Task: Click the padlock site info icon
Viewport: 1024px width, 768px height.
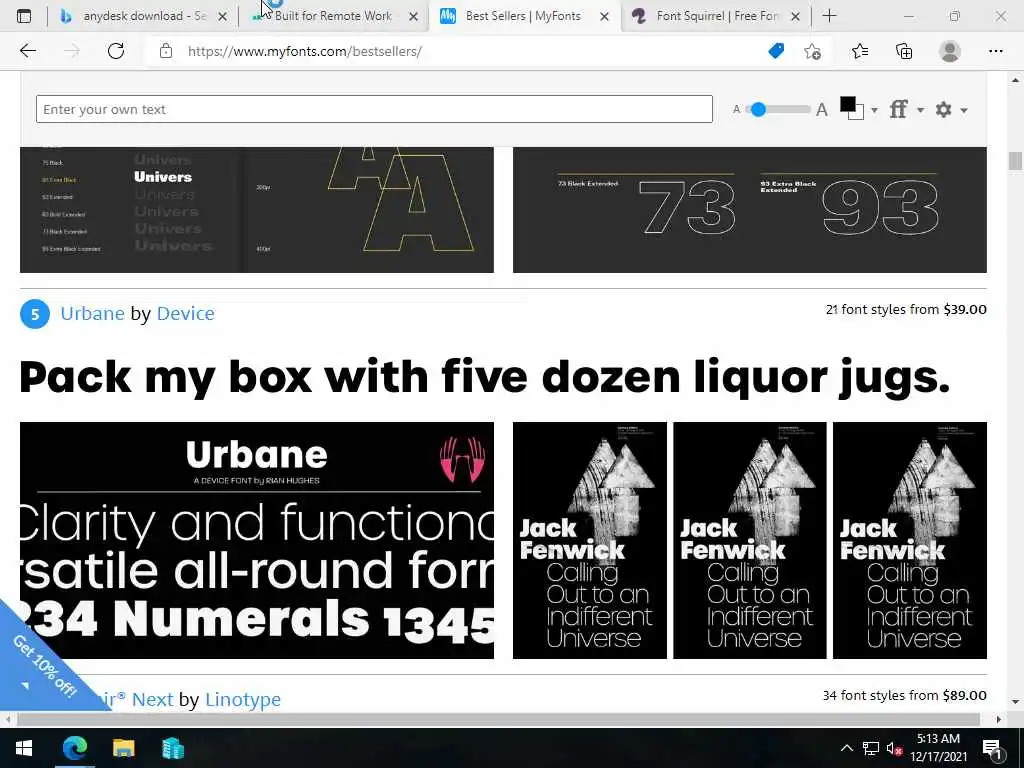Action: pos(166,51)
